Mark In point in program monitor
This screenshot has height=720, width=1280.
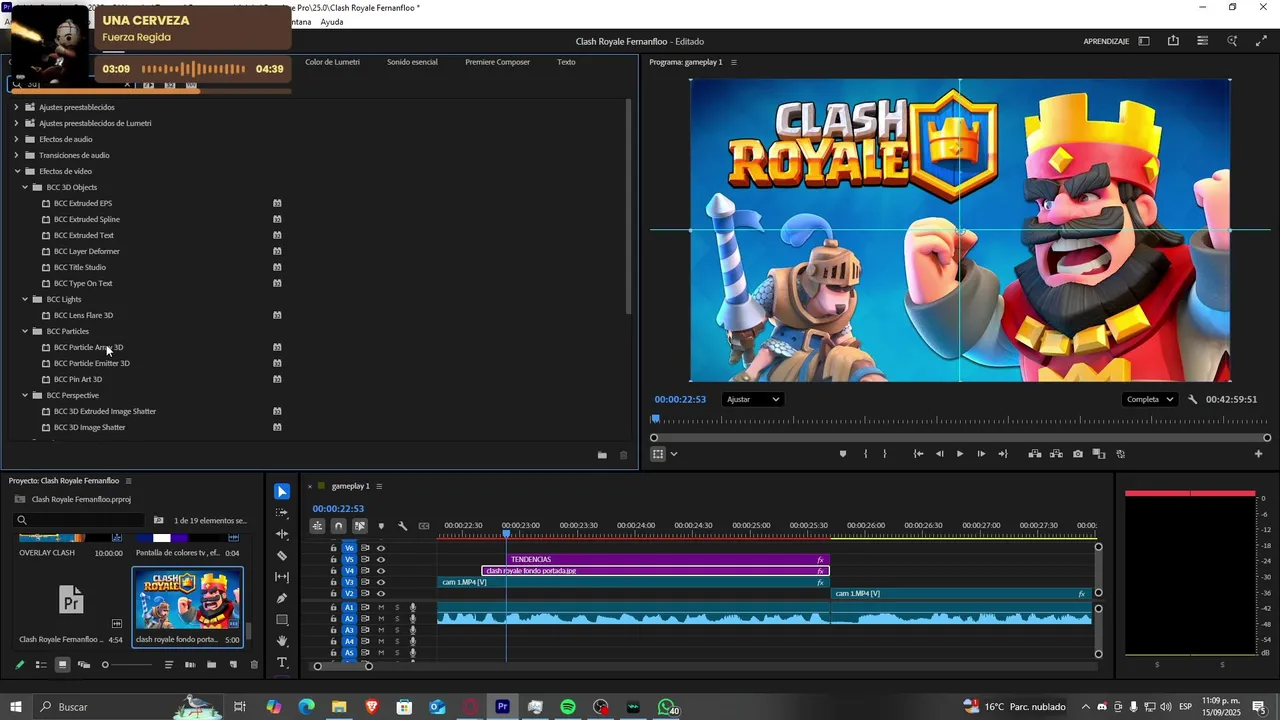point(866,454)
